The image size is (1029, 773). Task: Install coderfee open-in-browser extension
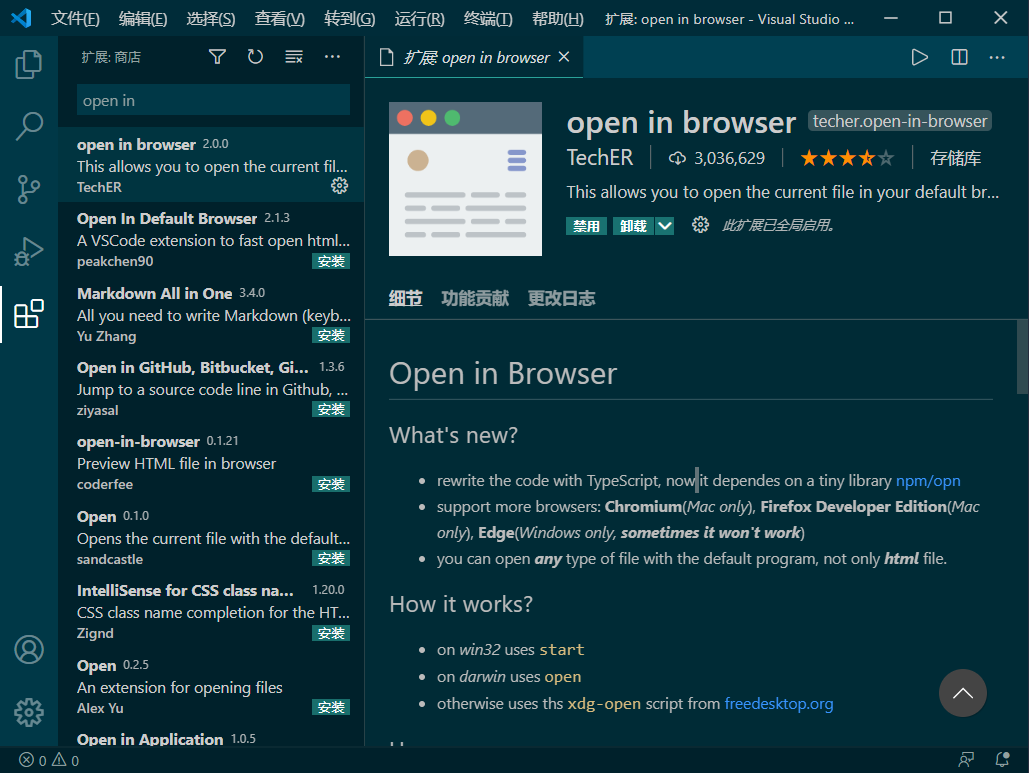pyautogui.click(x=331, y=484)
